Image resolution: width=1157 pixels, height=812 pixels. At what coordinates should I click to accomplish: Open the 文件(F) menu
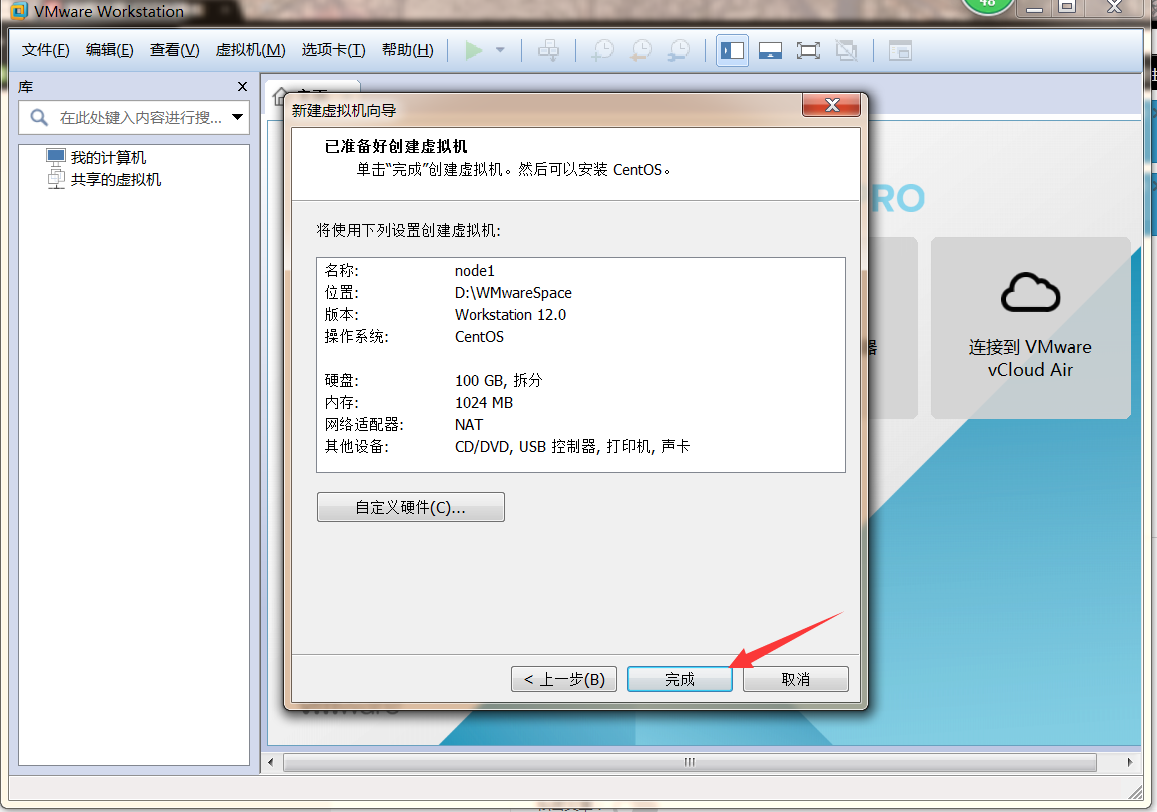tap(46, 49)
